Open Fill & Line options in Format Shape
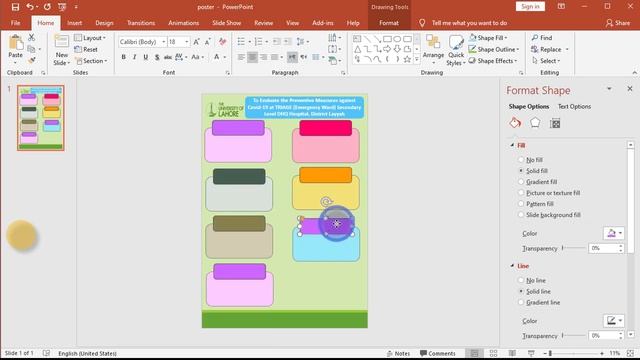This screenshot has width=640, height=360. [515, 123]
